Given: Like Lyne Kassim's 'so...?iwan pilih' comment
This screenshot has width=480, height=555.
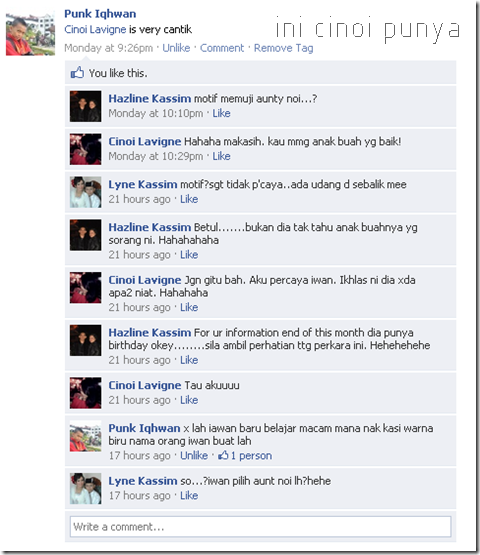Looking at the screenshot, I should (189, 495).
